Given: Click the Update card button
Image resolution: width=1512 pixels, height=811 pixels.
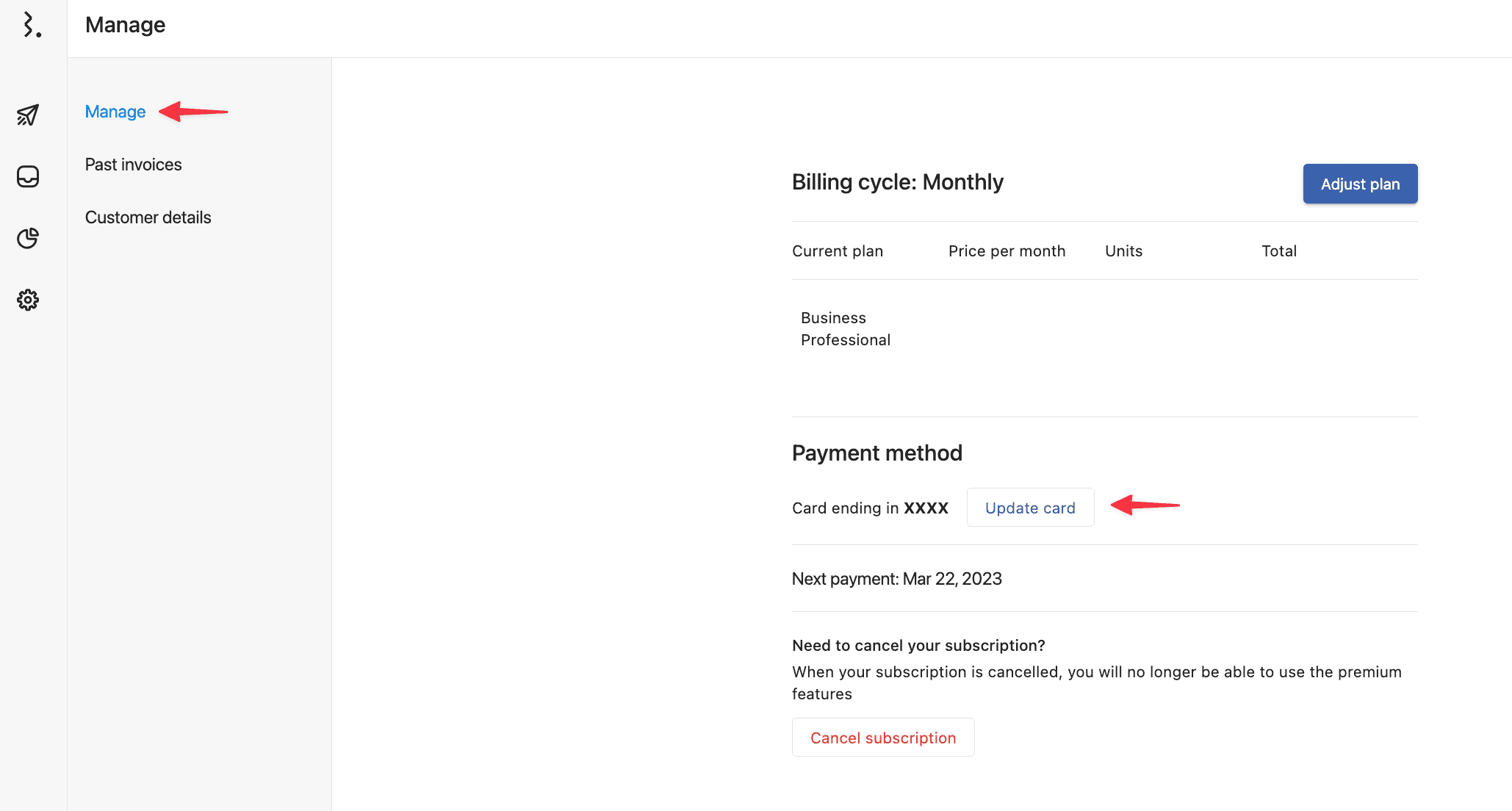Looking at the screenshot, I should tap(1030, 508).
